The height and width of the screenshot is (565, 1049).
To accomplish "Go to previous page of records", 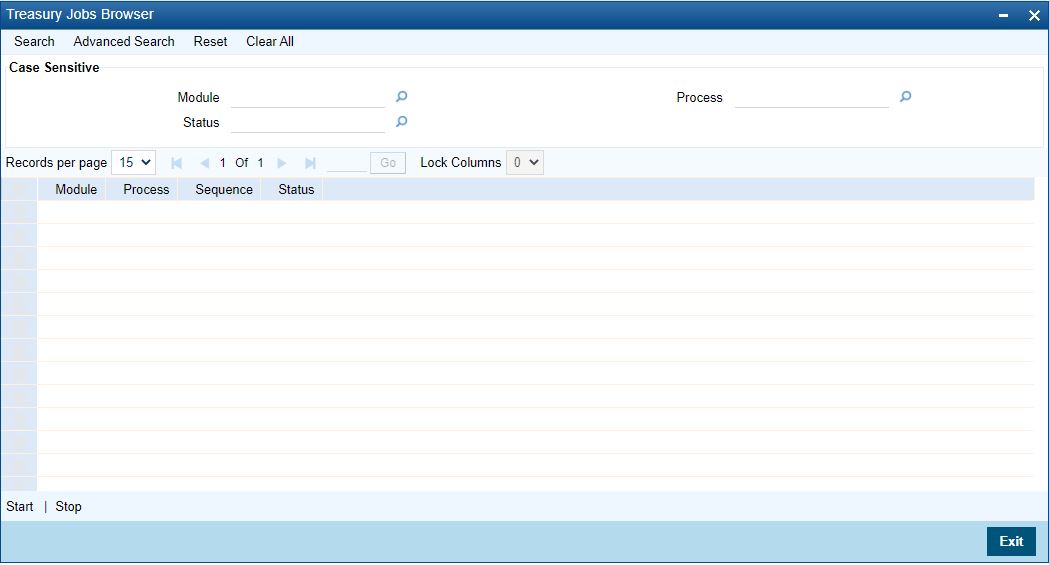I will [x=204, y=162].
